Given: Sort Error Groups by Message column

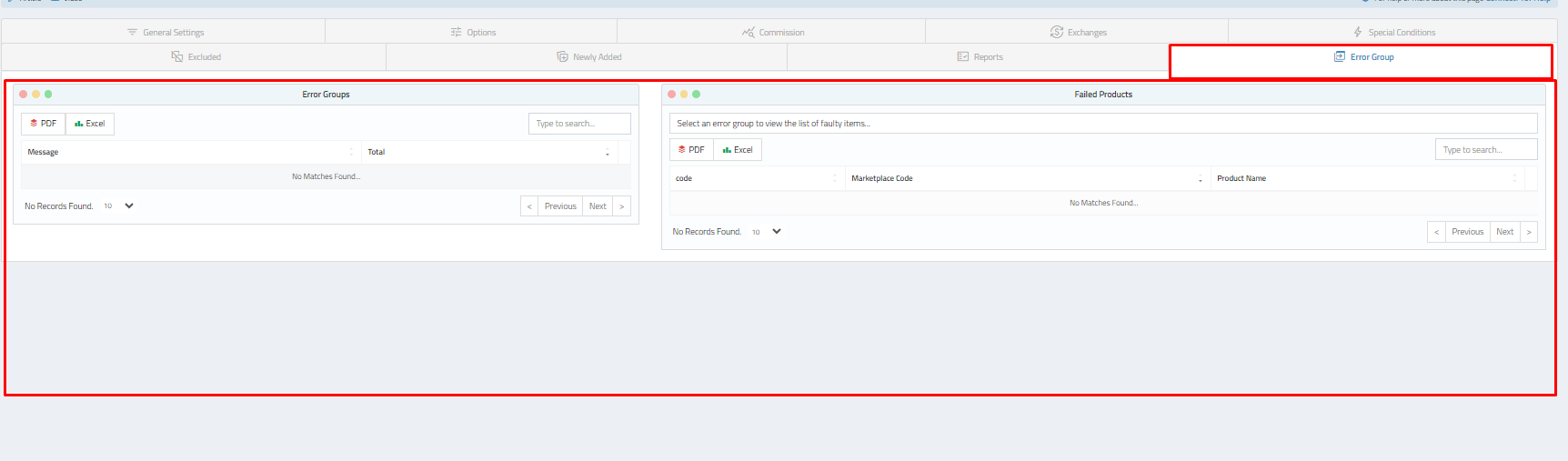Looking at the screenshot, I should click(189, 153).
